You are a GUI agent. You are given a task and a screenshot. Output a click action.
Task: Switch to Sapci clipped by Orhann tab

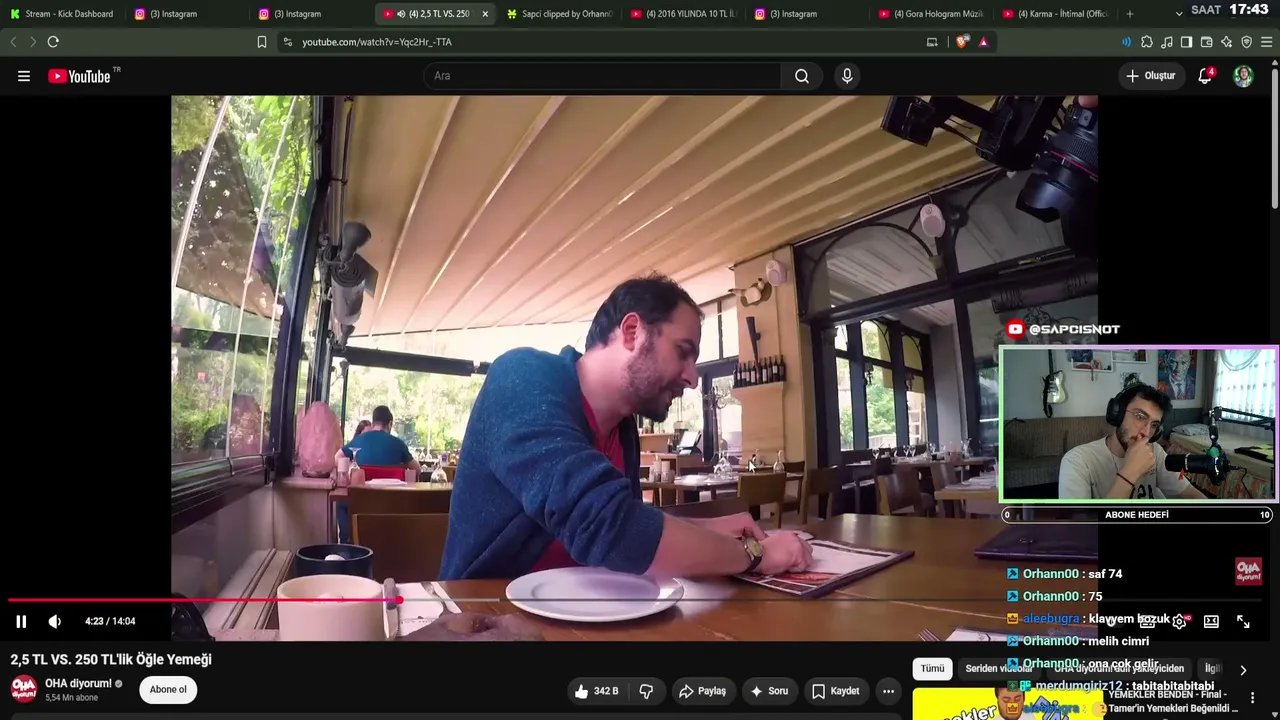click(x=560, y=14)
